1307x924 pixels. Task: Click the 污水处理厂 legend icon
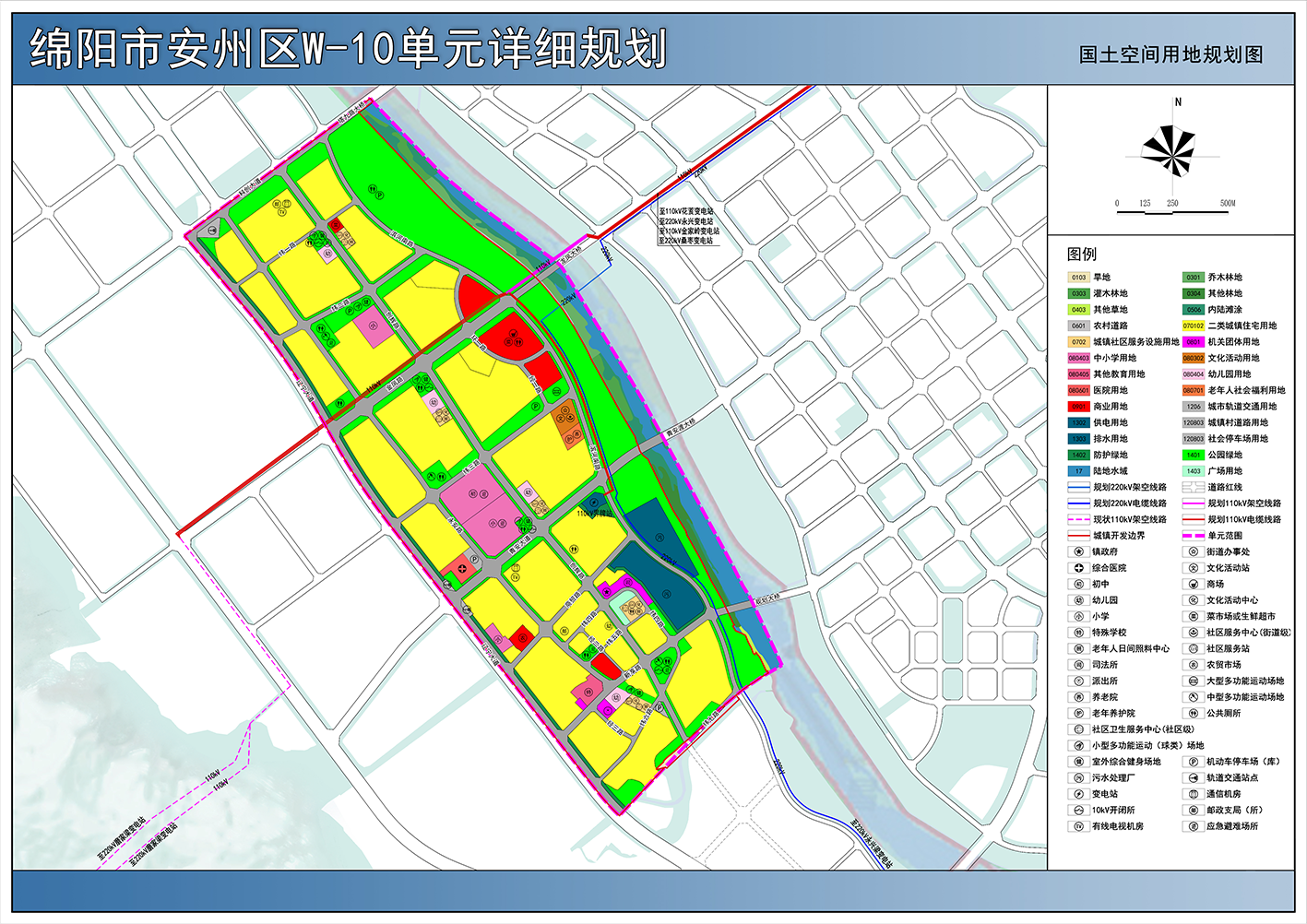pyautogui.click(x=1077, y=777)
